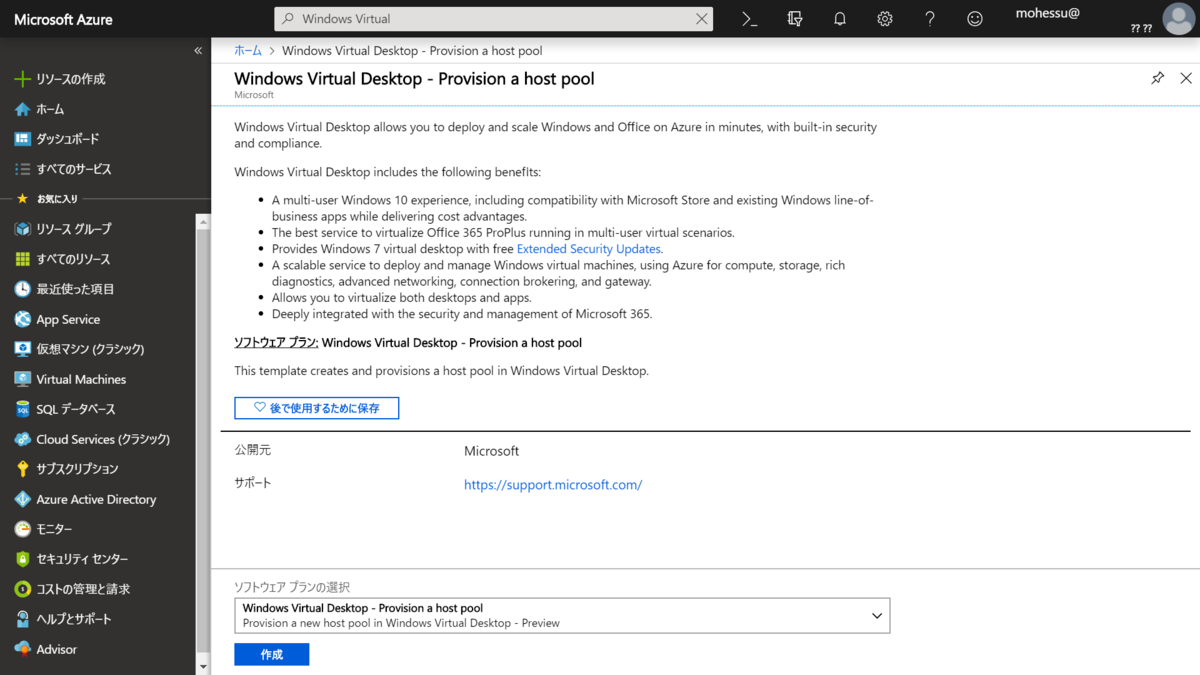Open the directory and subscription filter icon
1200x675 pixels.
[795, 18]
